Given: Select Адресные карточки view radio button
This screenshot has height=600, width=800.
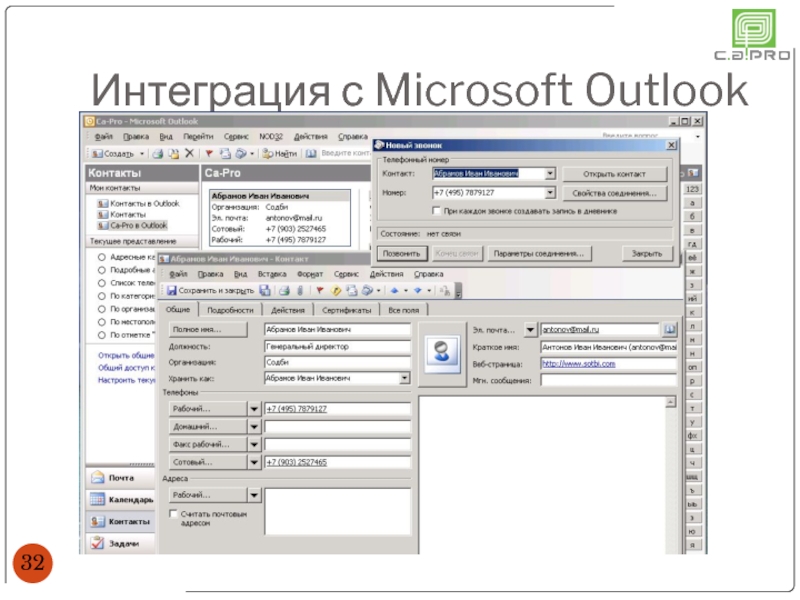Looking at the screenshot, I should coord(102,257).
